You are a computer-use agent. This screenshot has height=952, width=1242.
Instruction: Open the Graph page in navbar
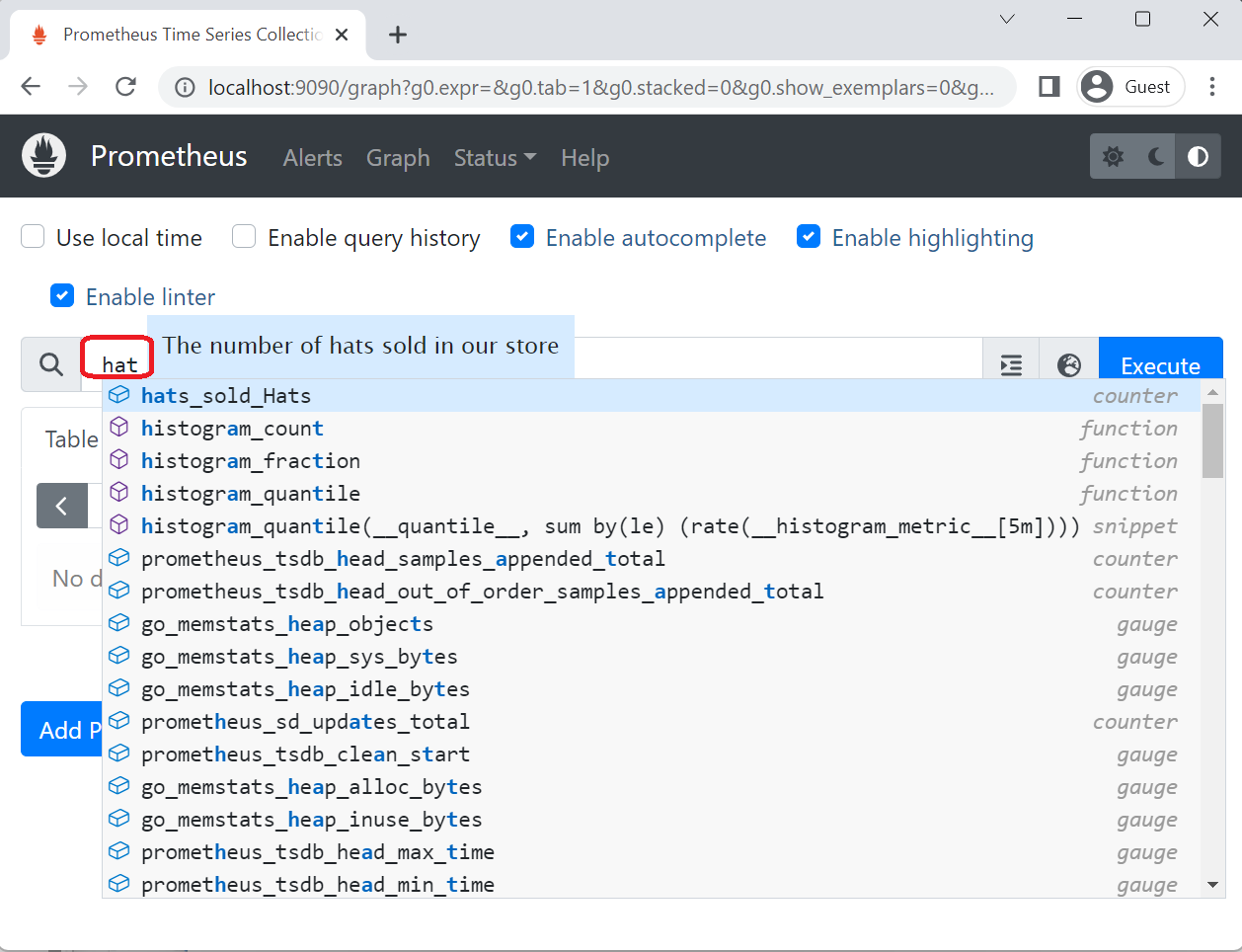[x=398, y=158]
